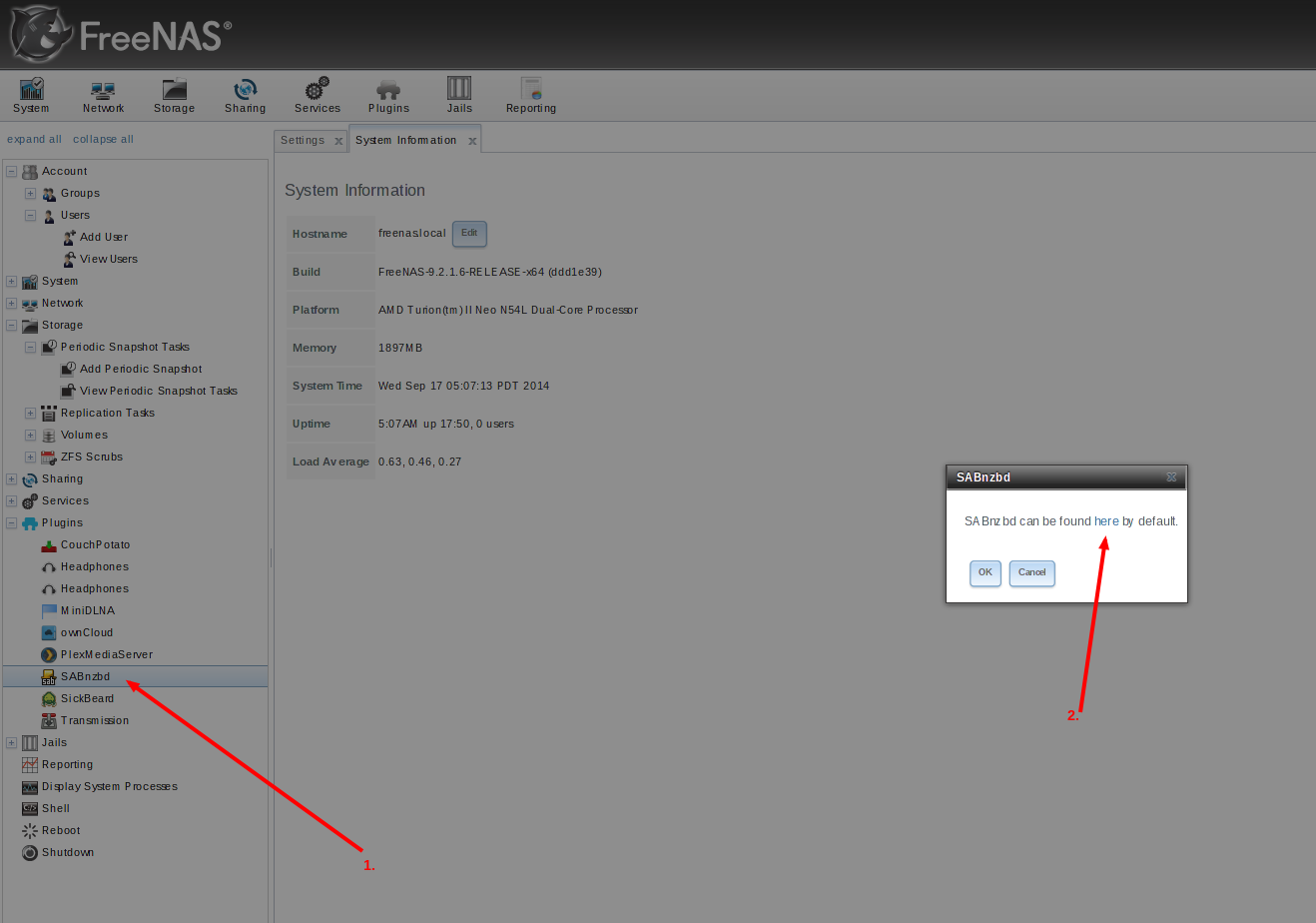Click the SickBeard plugin icon
Image resolution: width=1316 pixels, height=923 pixels.
click(x=49, y=699)
